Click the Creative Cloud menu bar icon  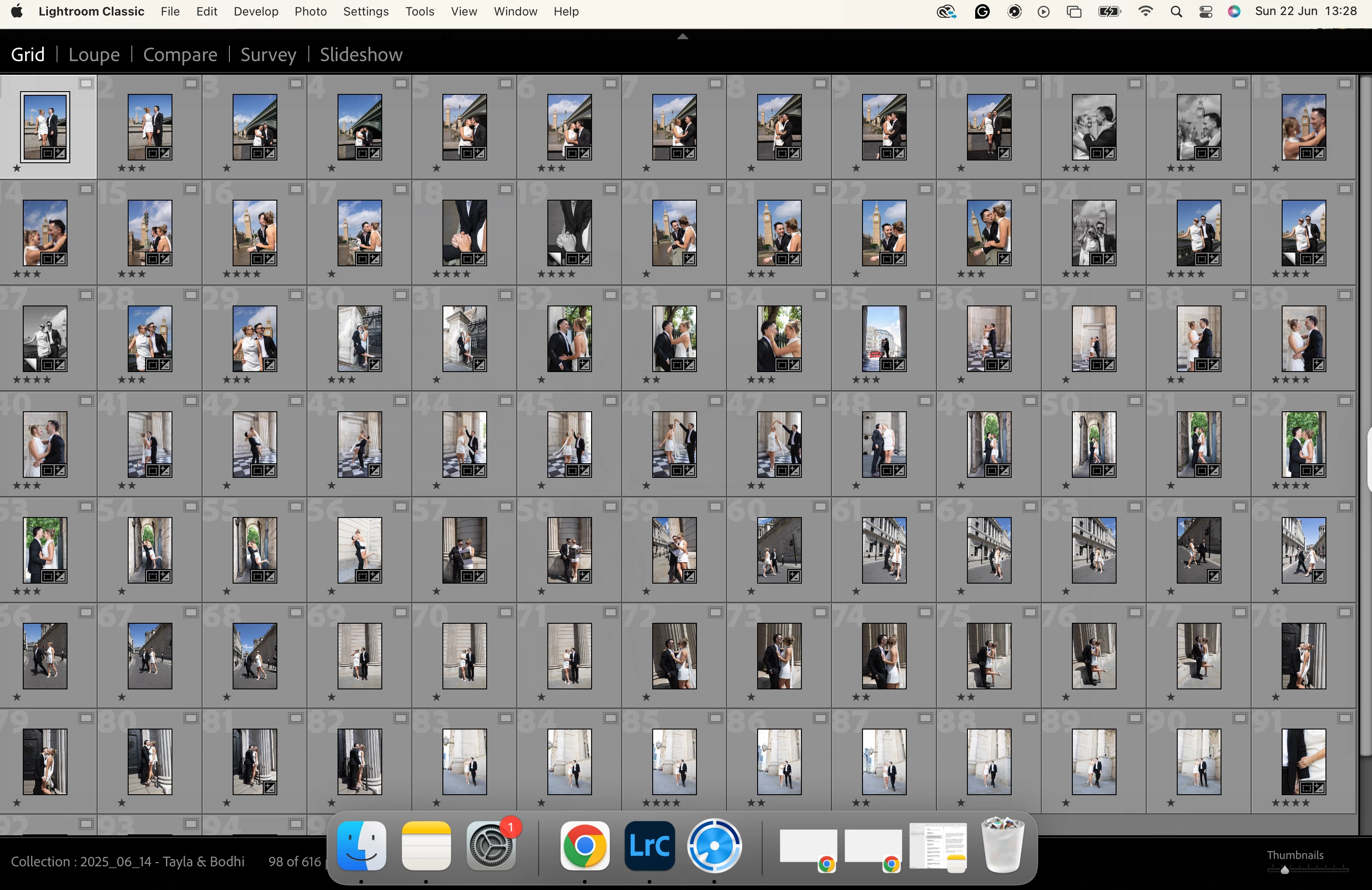point(946,11)
